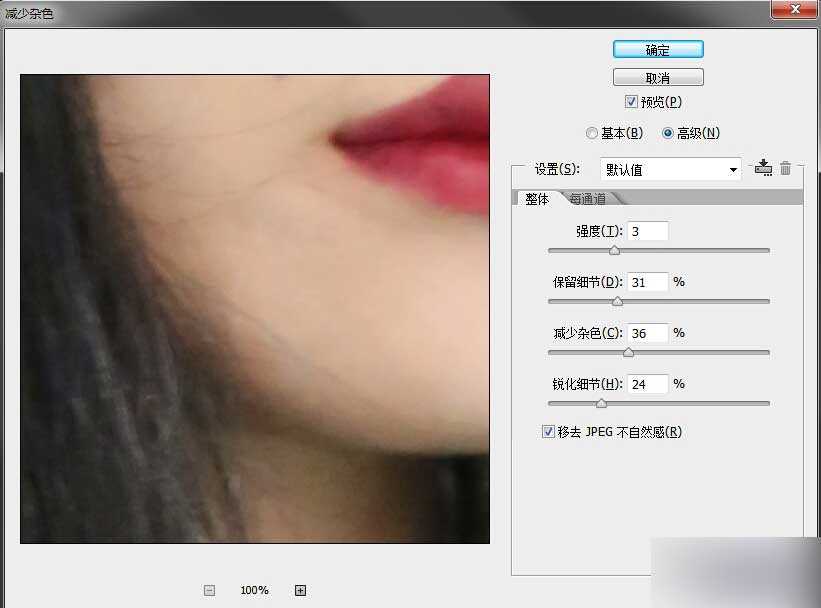Zoom out of the preview image
The image size is (821, 608).
pos(209,590)
